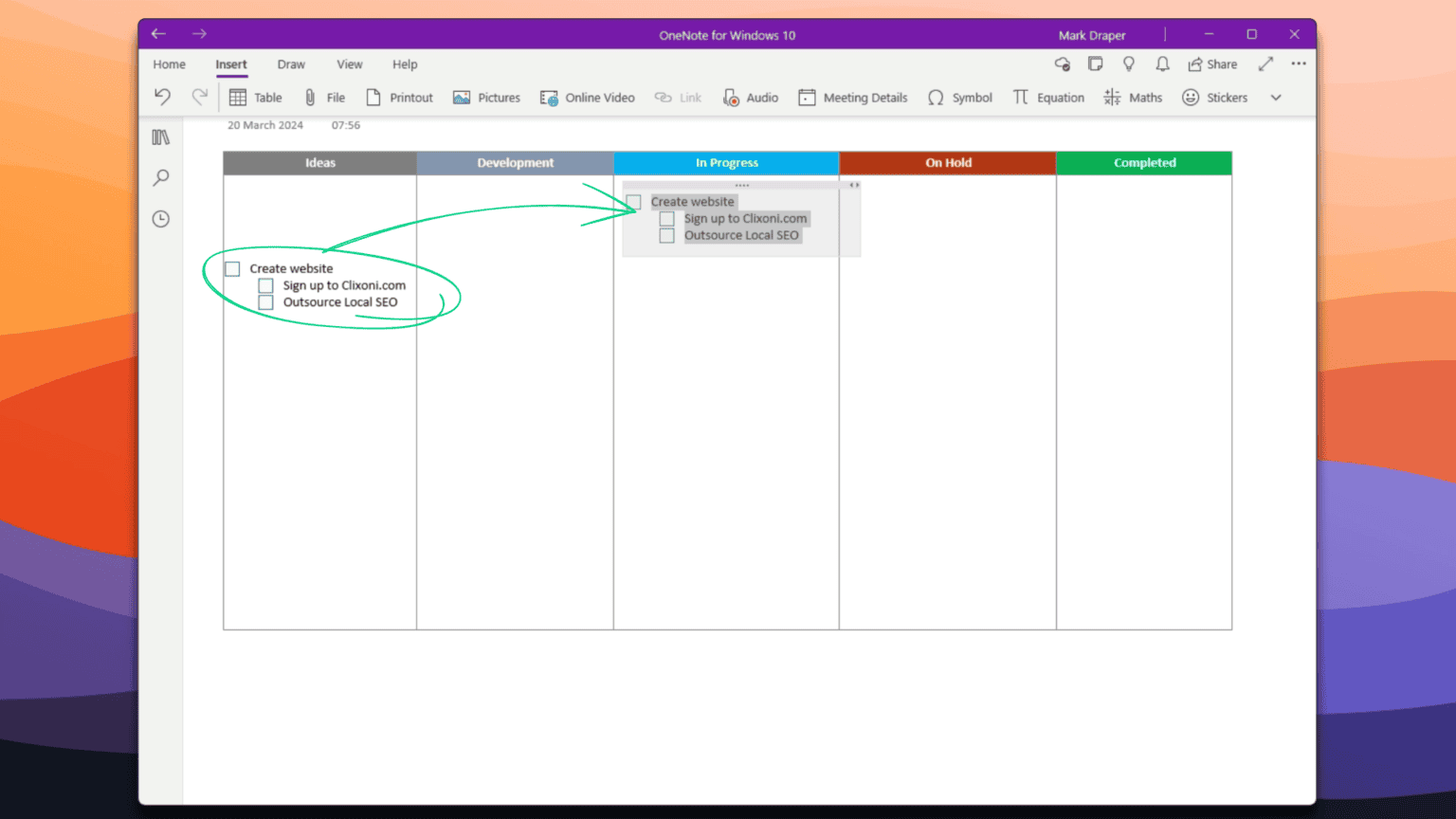Attach a File using the paperclip icon

pyautogui.click(x=323, y=98)
